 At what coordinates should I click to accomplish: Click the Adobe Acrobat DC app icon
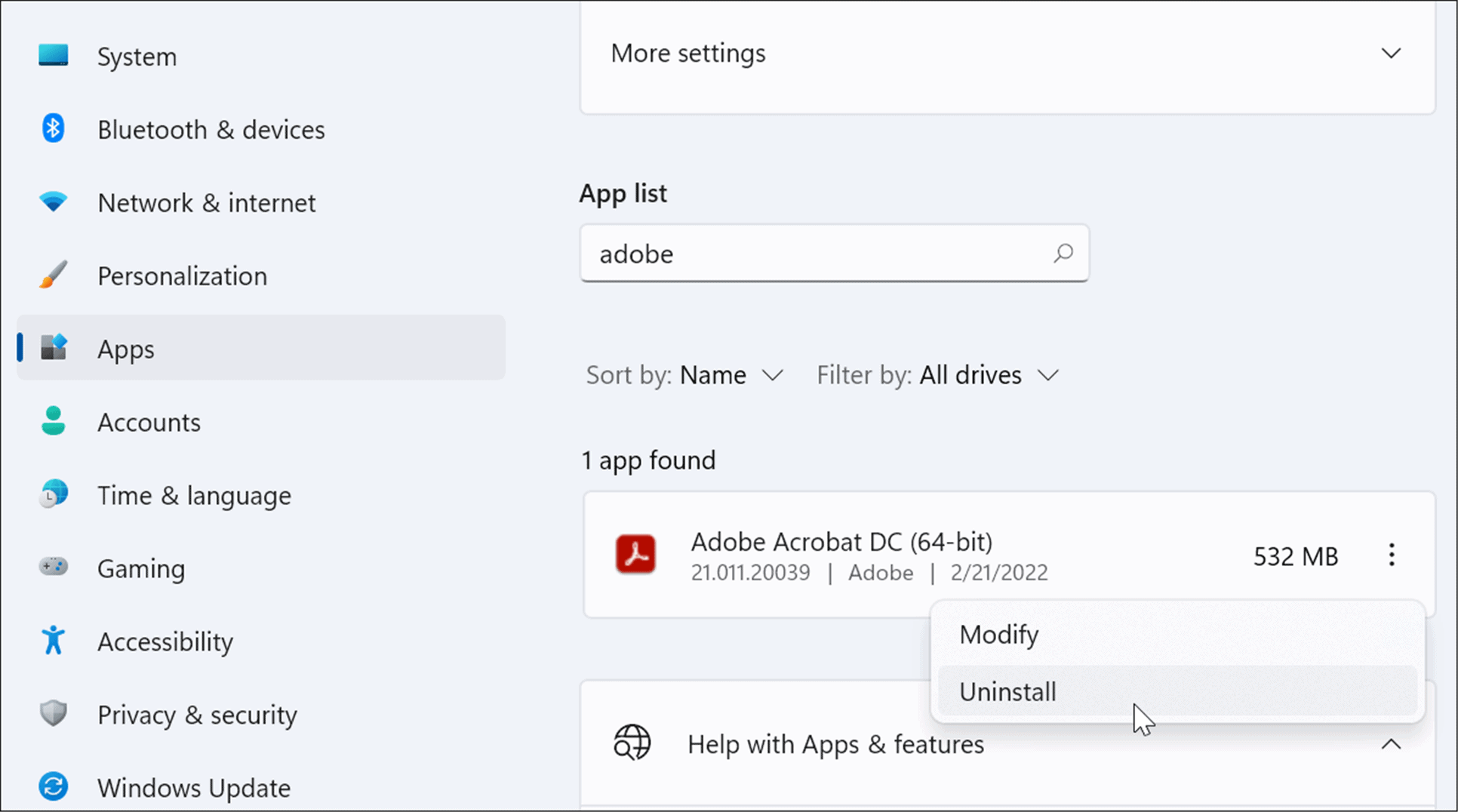635,555
